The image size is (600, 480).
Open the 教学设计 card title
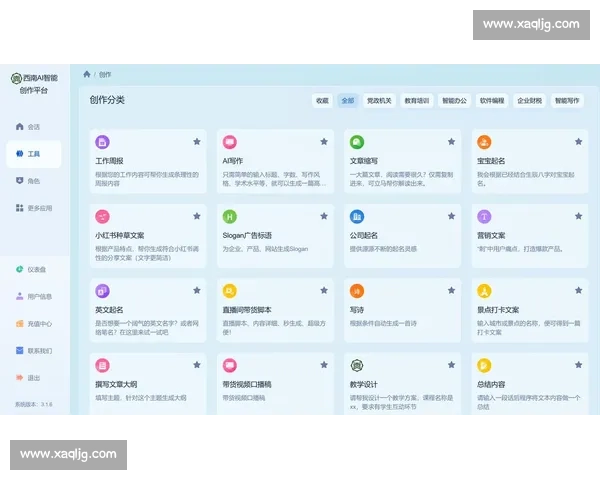[x=364, y=384]
